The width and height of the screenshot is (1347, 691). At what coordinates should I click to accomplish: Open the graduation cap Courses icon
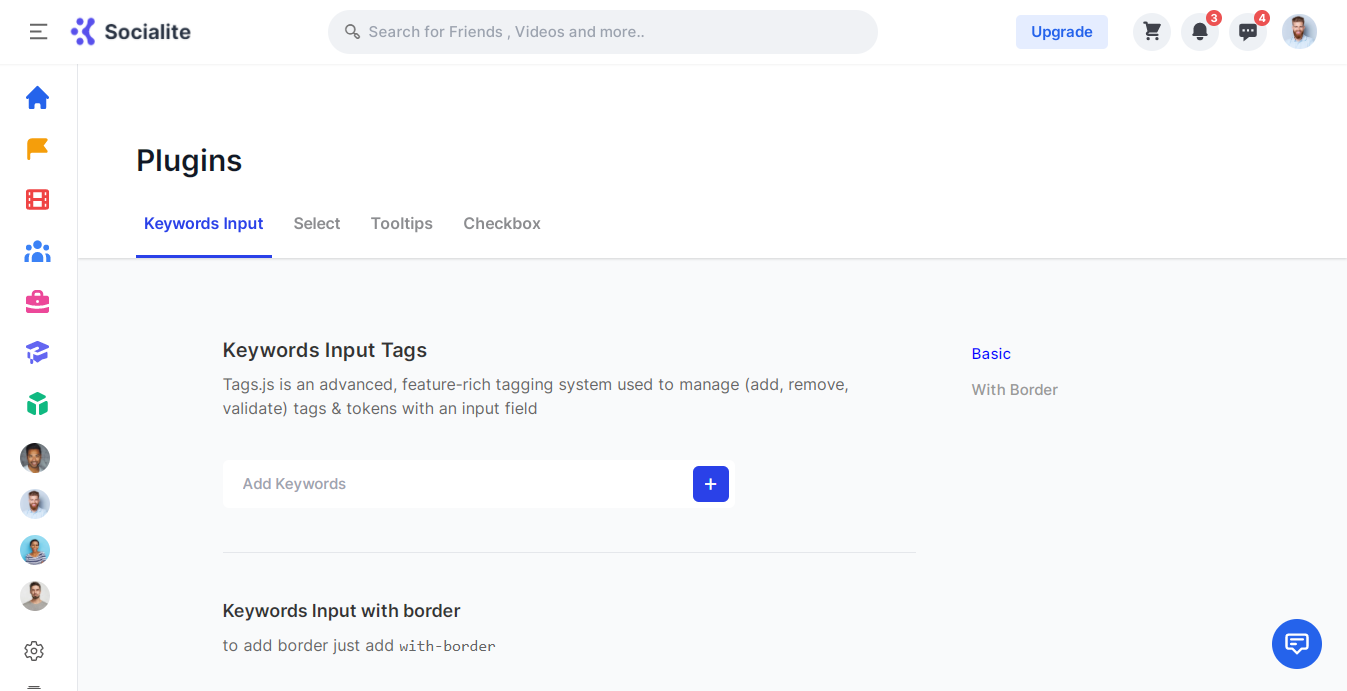pyautogui.click(x=37, y=353)
